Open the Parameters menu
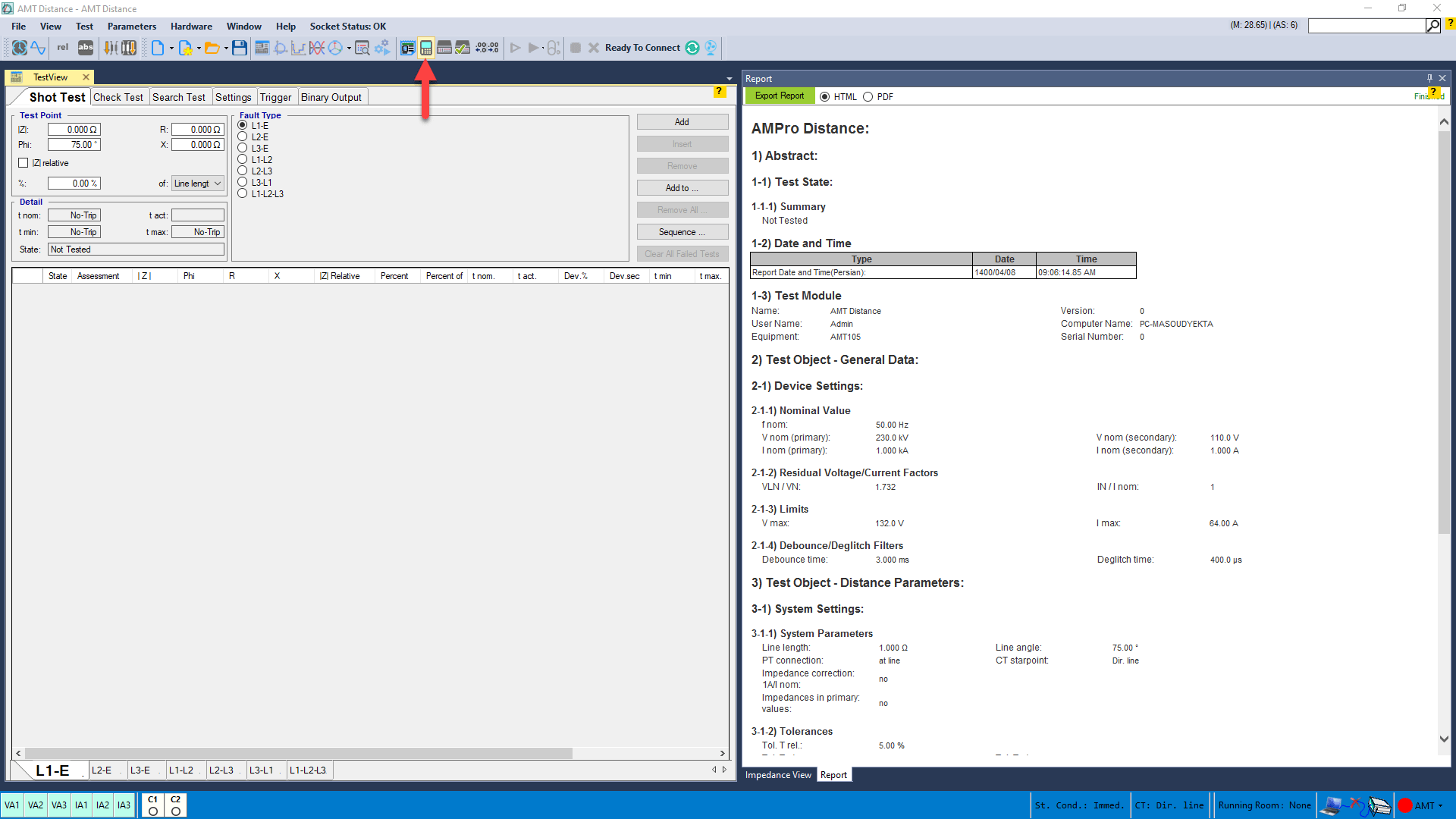The image size is (1456, 819). 131,27
